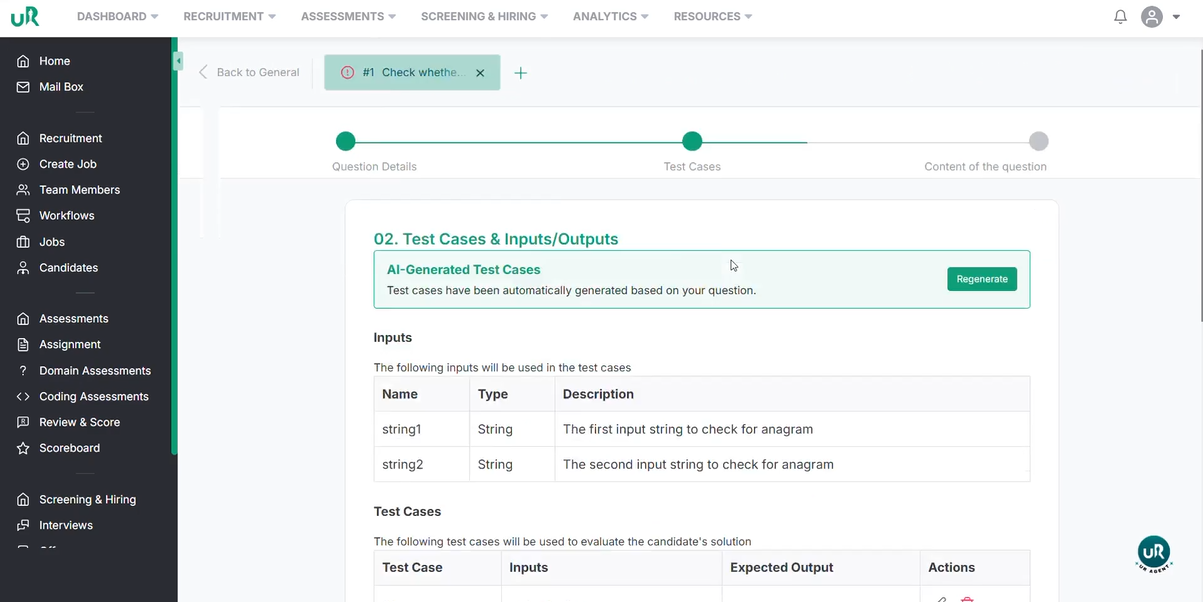The image size is (1203, 602).
Task: Click the notification bell icon
Action: click(x=1120, y=17)
